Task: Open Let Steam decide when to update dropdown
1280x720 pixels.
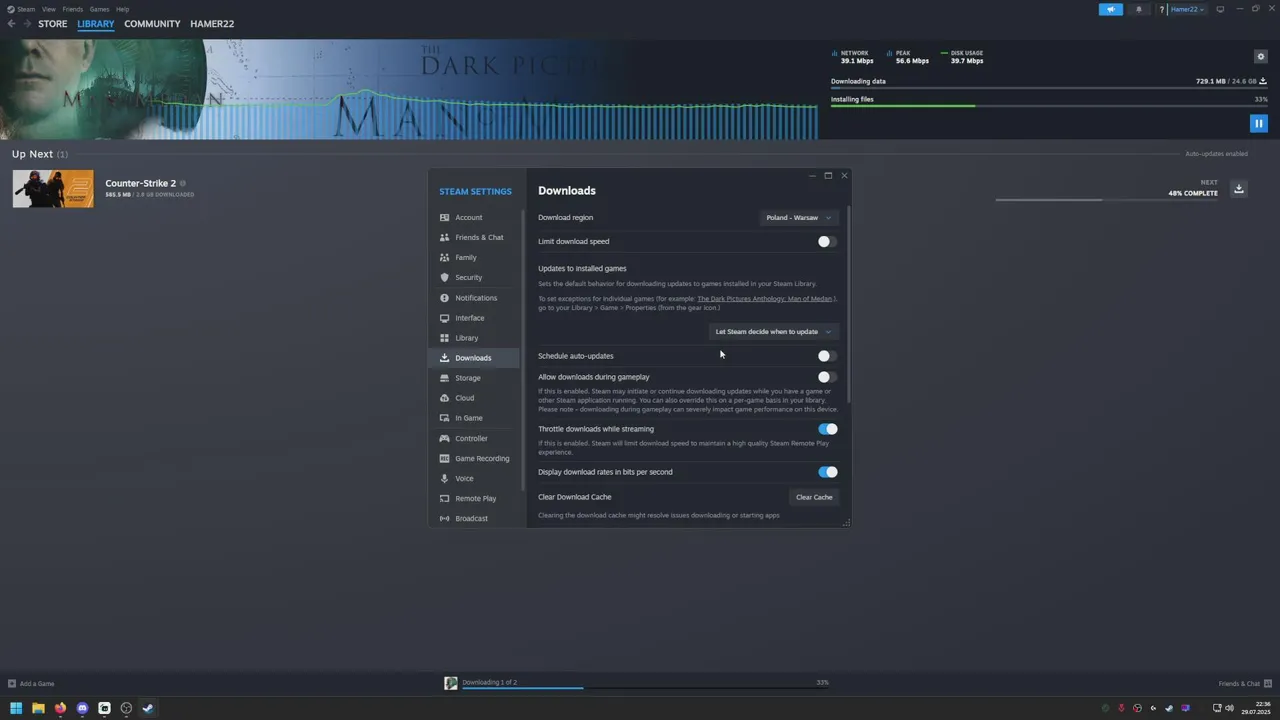Action: point(772,331)
